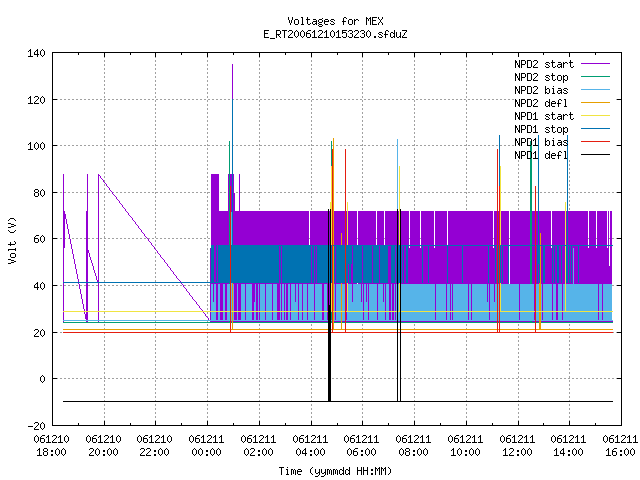Image resolution: width=640 pixels, height=480 pixels.
Task: Click the x-axis tick label 061211 16:00
Action: (620, 446)
